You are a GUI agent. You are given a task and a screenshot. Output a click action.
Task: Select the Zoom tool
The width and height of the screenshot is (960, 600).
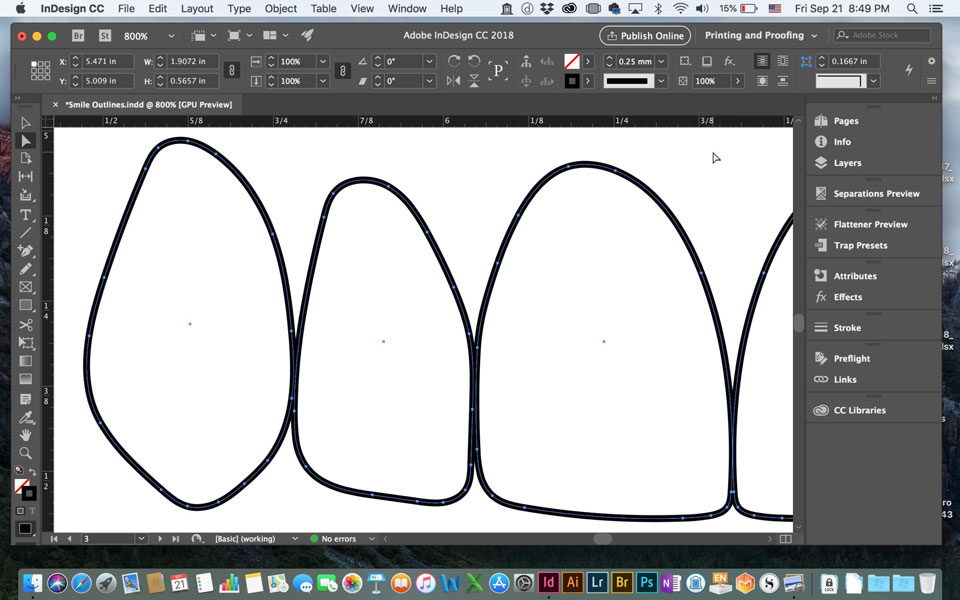click(25, 453)
